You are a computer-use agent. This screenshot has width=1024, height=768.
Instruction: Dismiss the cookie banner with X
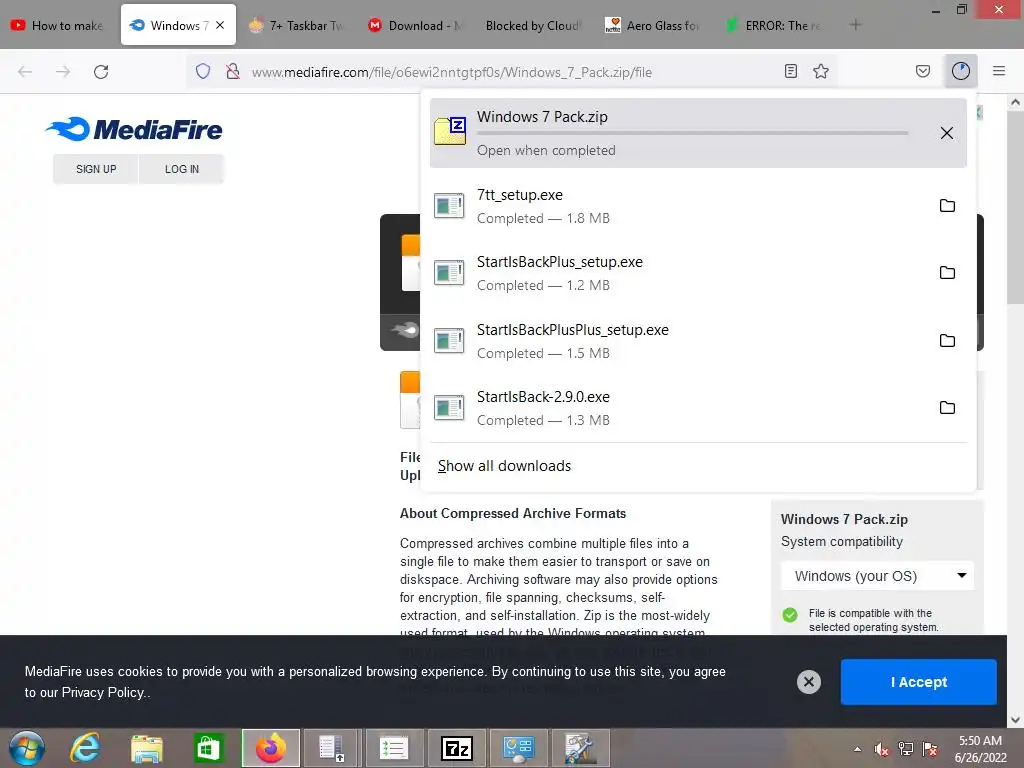pos(808,682)
